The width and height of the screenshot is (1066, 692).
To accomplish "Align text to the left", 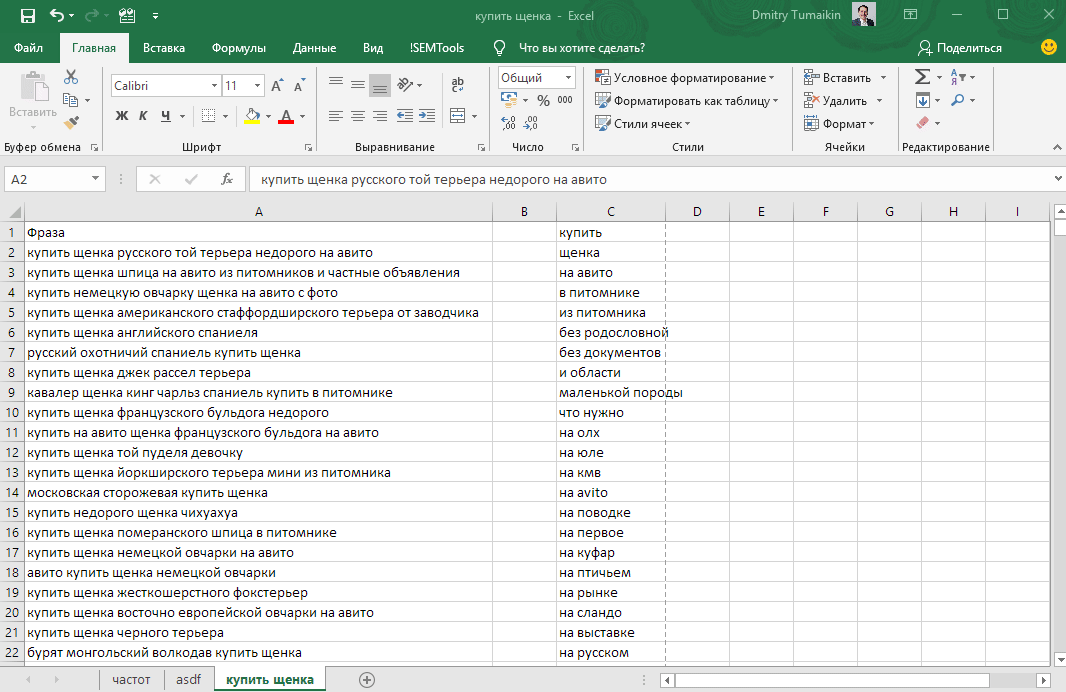I will click(336, 116).
